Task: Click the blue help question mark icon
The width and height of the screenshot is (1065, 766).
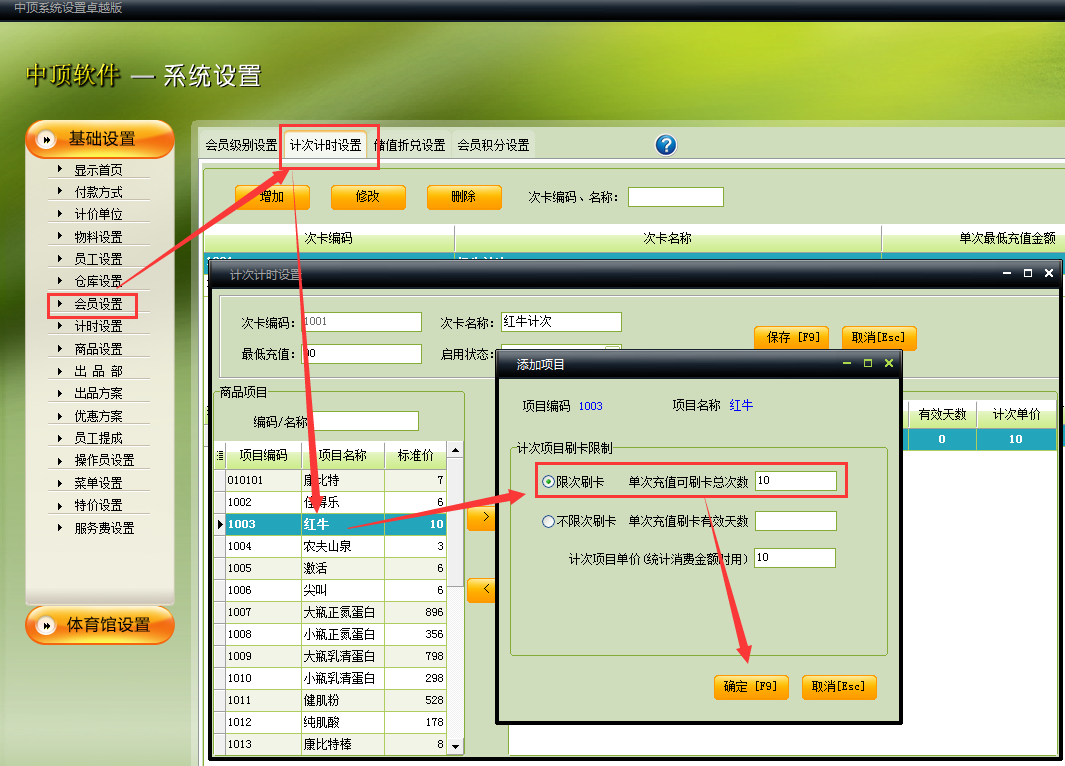Action: pos(666,145)
